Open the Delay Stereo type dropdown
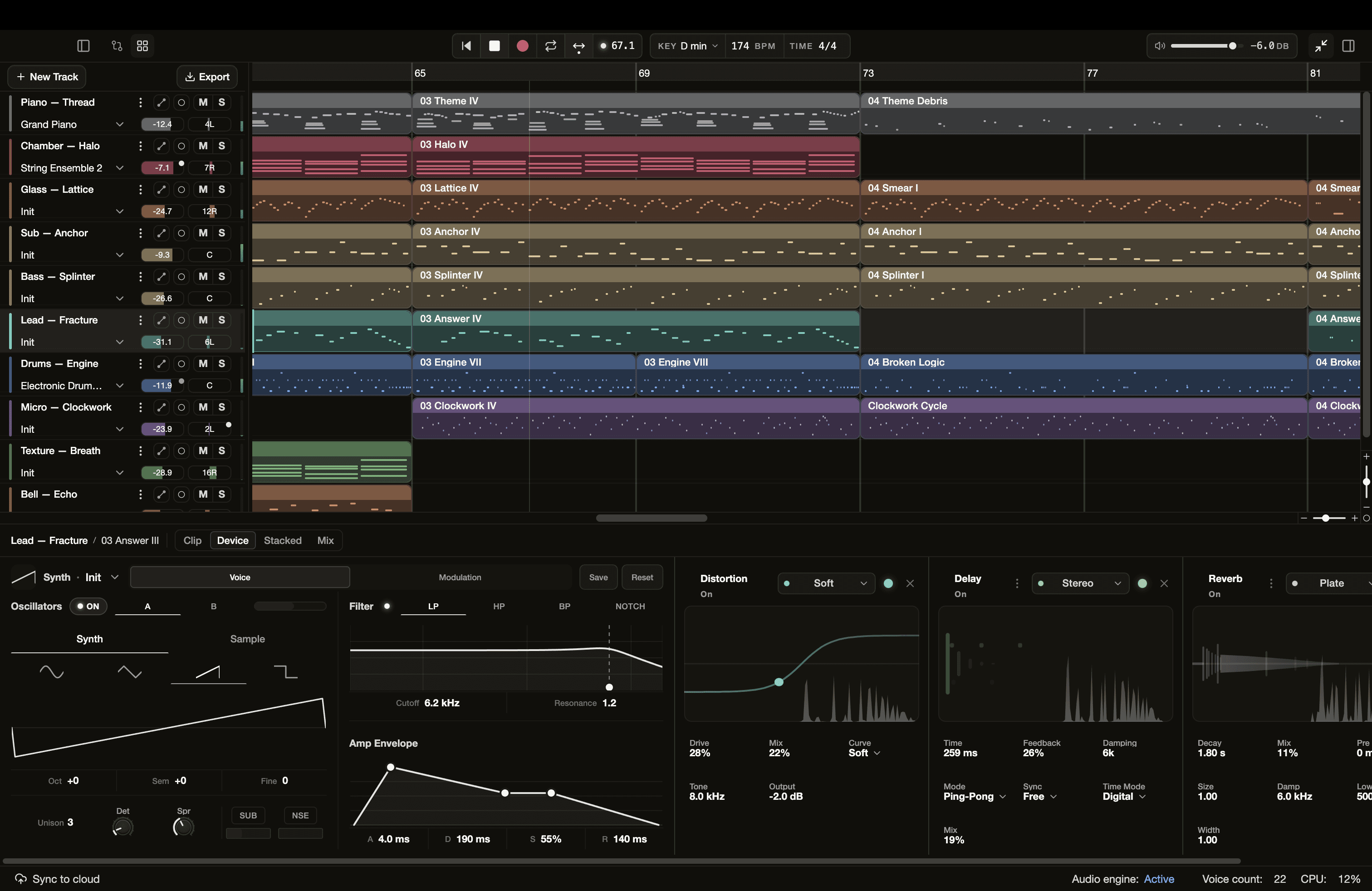1372x891 pixels. tap(1080, 583)
